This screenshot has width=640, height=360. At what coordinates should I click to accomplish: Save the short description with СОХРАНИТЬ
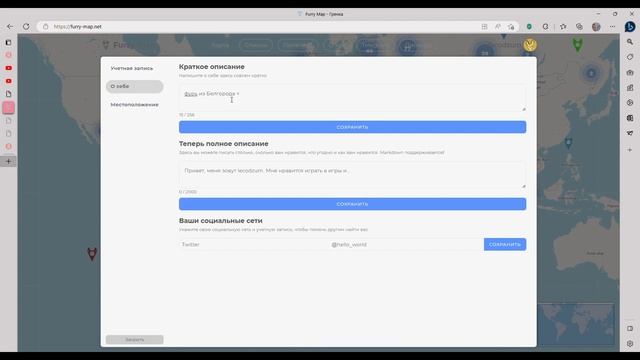[352, 127]
